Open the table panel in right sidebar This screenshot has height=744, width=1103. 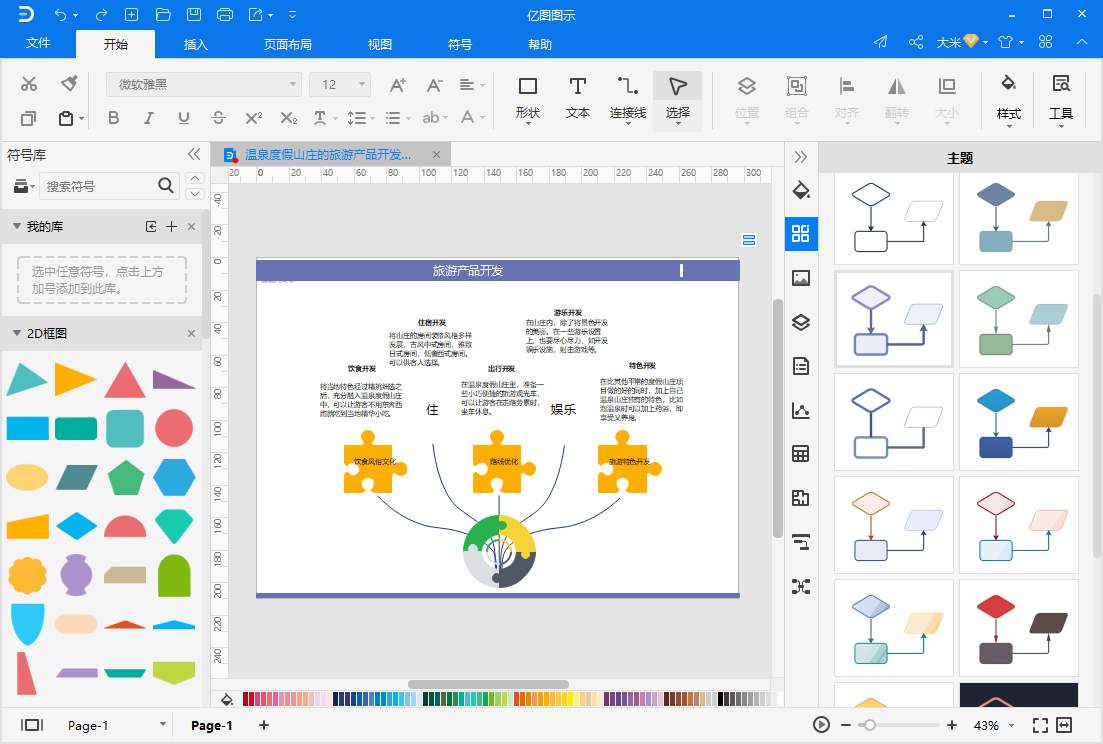click(801, 454)
